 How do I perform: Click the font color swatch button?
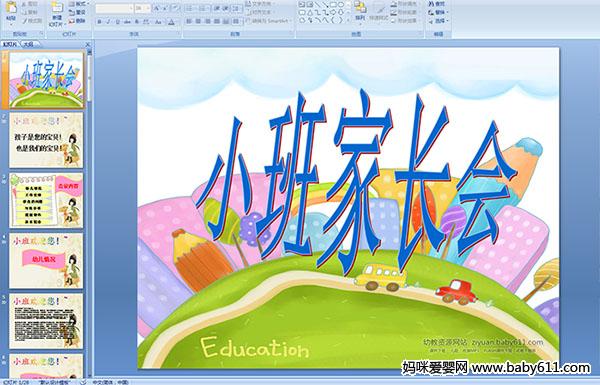[x=171, y=22]
